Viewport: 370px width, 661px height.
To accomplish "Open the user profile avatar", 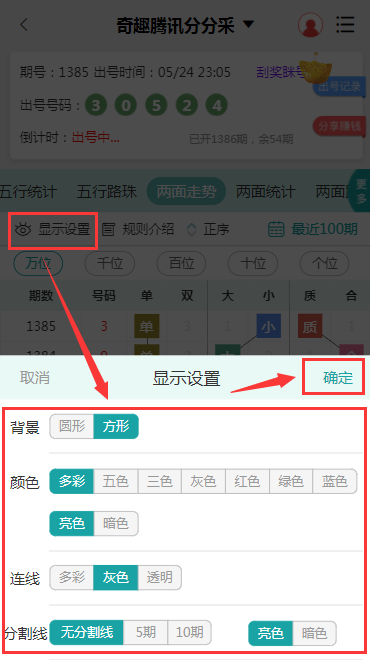I will (311, 25).
